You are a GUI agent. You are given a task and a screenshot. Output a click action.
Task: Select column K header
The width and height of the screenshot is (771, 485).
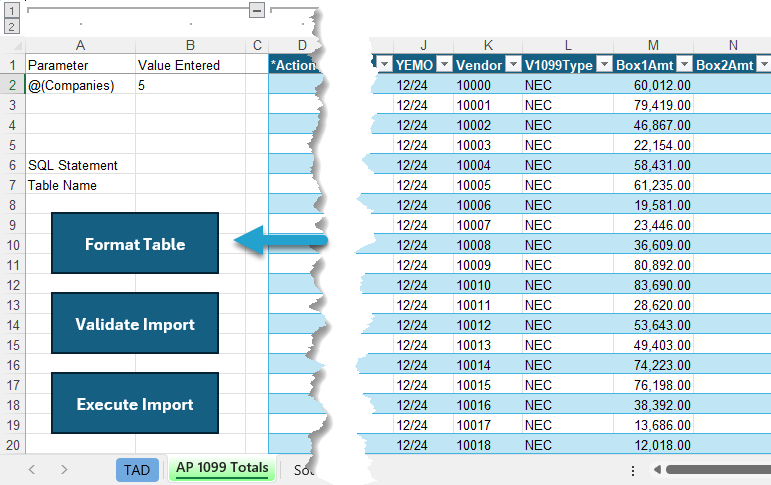pos(488,45)
